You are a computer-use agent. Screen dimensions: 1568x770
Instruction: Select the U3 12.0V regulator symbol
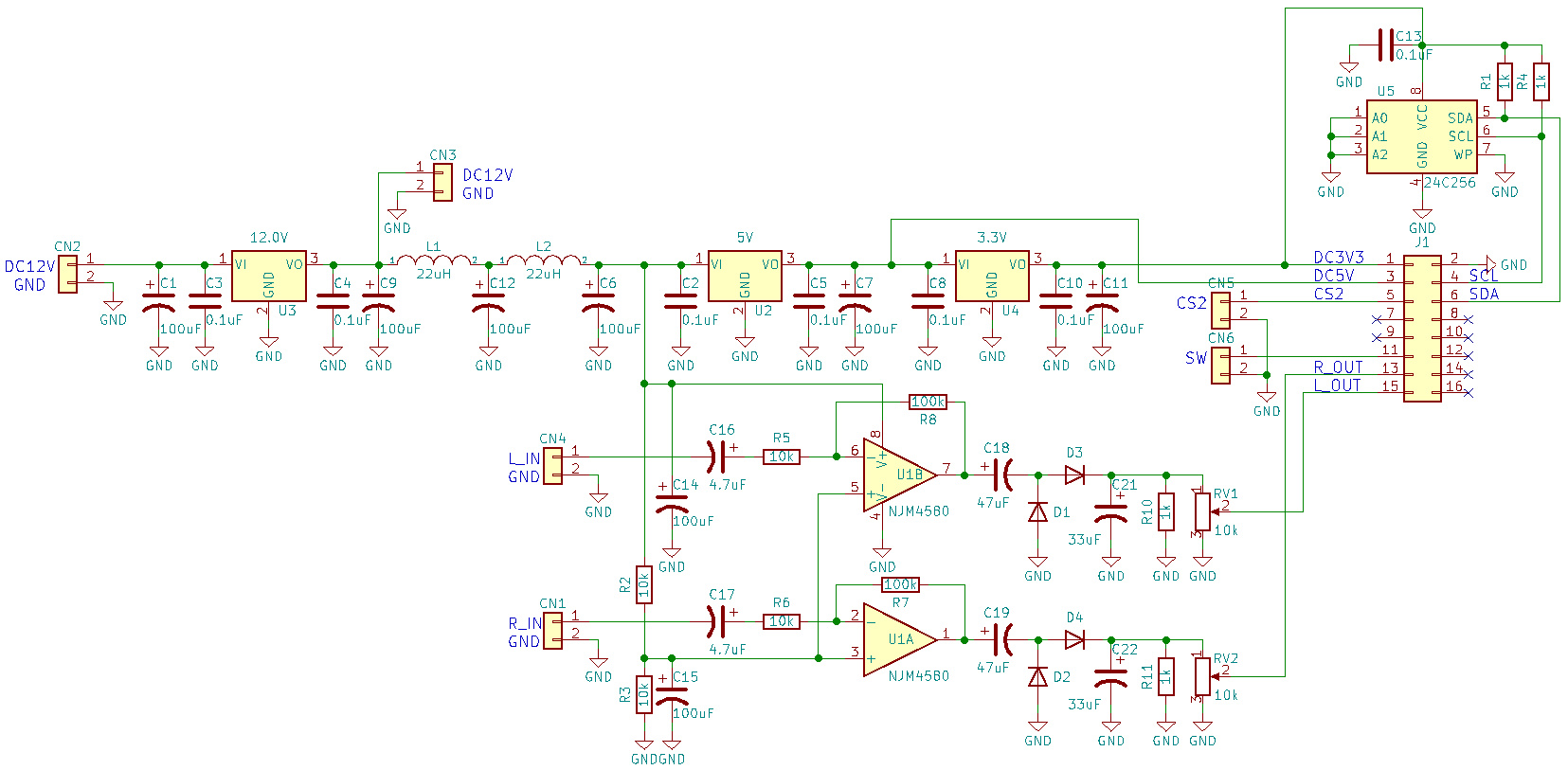(268, 276)
